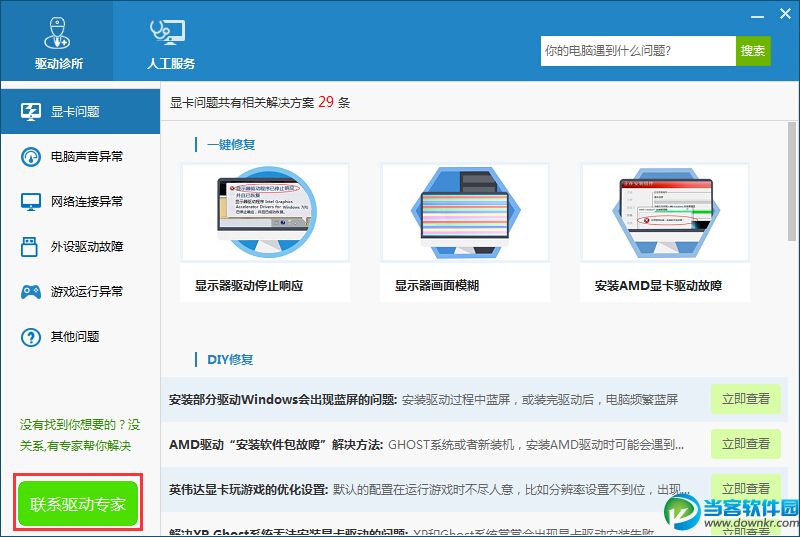Image resolution: width=800 pixels, height=537 pixels.
Task: View solution for Windows蓝屏 via 立即查看
Action: [745, 399]
